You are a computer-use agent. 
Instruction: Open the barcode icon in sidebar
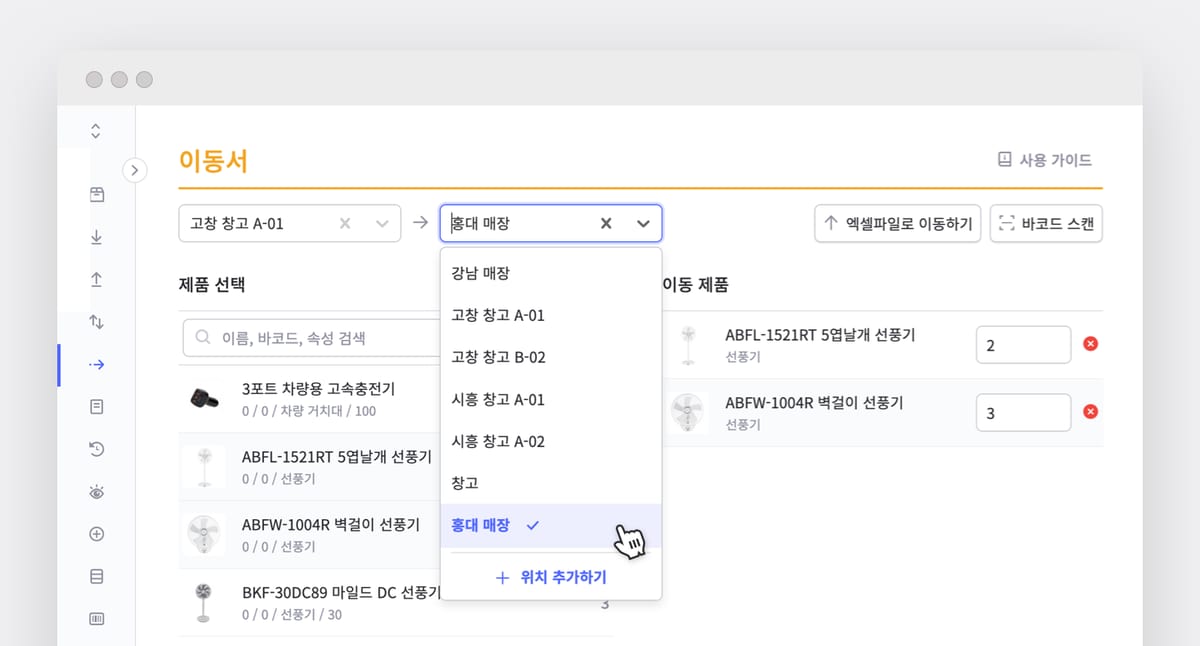97,619
